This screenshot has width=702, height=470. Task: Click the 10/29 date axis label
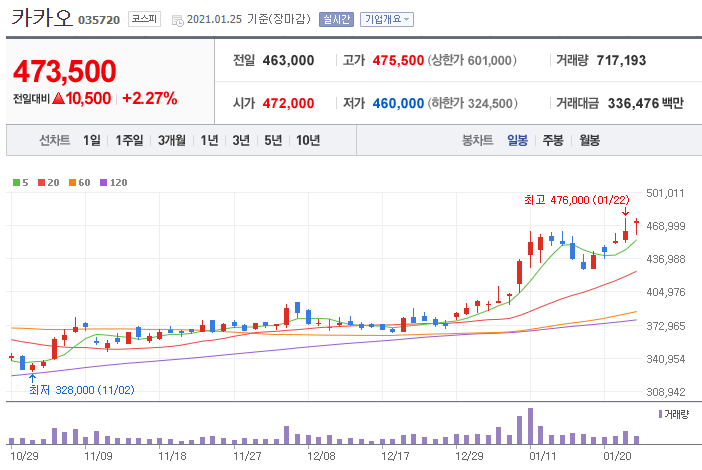(24, 456)
